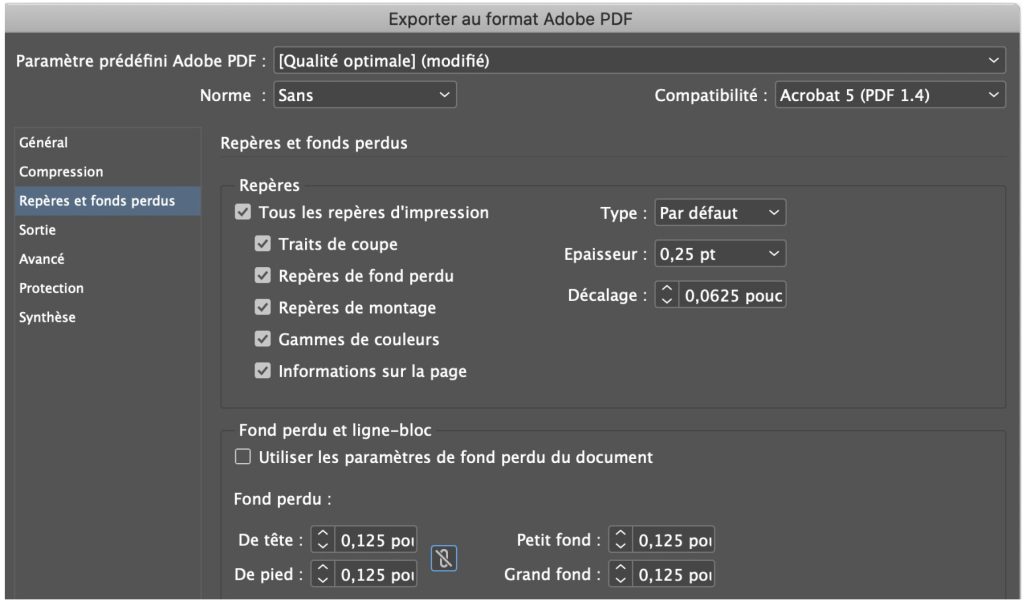Screen dimensions: 1024x602
Task: Uncheck Tous les repères d'impression
Action: pos(242,212)
